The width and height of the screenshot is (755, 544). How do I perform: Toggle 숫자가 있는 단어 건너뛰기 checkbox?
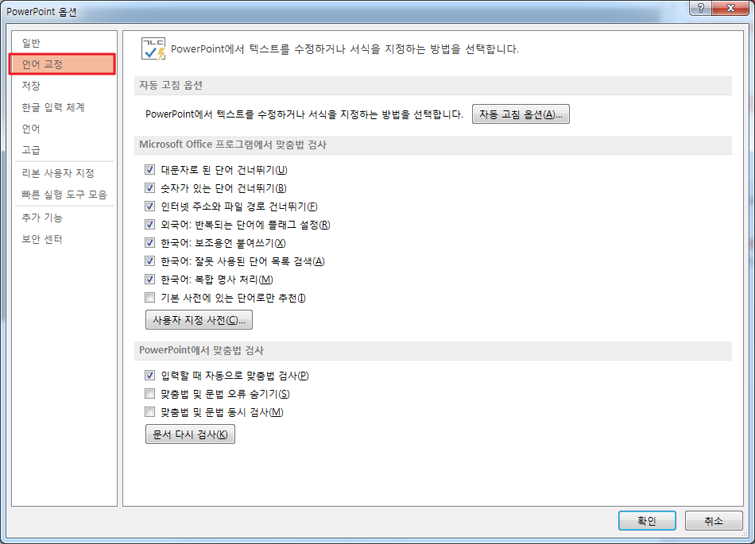tap(150, 188)
